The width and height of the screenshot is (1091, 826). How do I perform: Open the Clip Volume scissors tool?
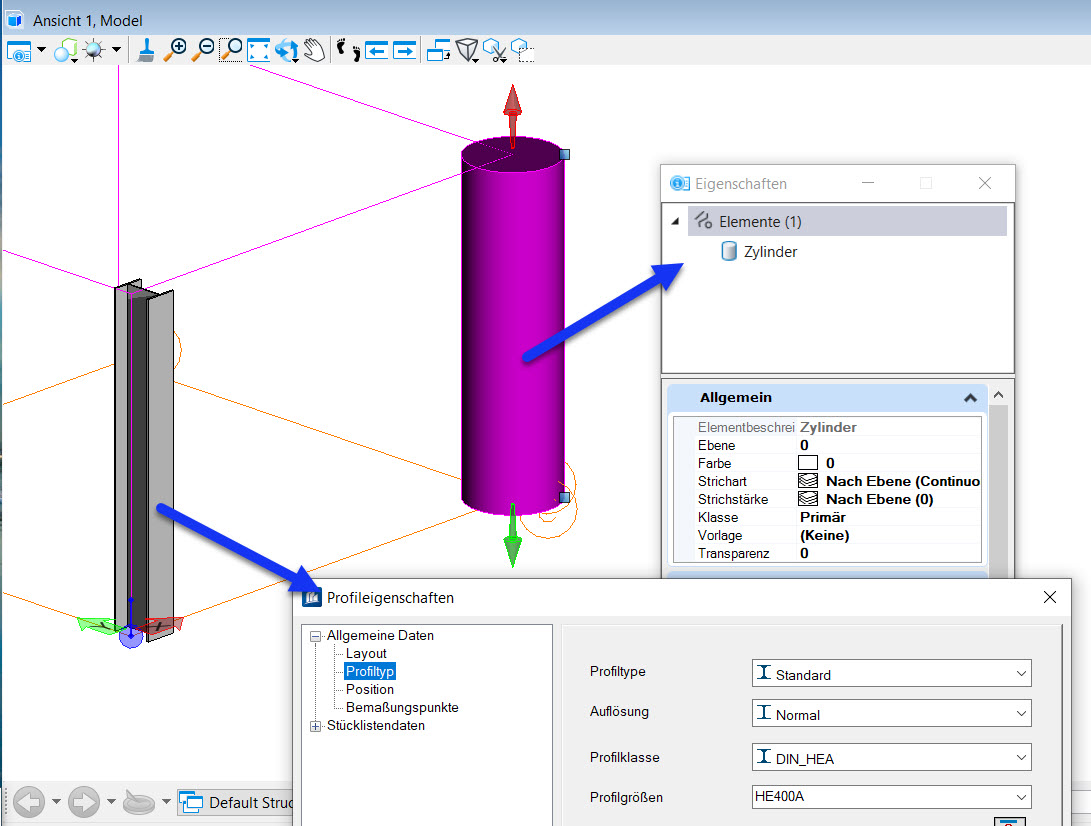click(x=495, y=49)
